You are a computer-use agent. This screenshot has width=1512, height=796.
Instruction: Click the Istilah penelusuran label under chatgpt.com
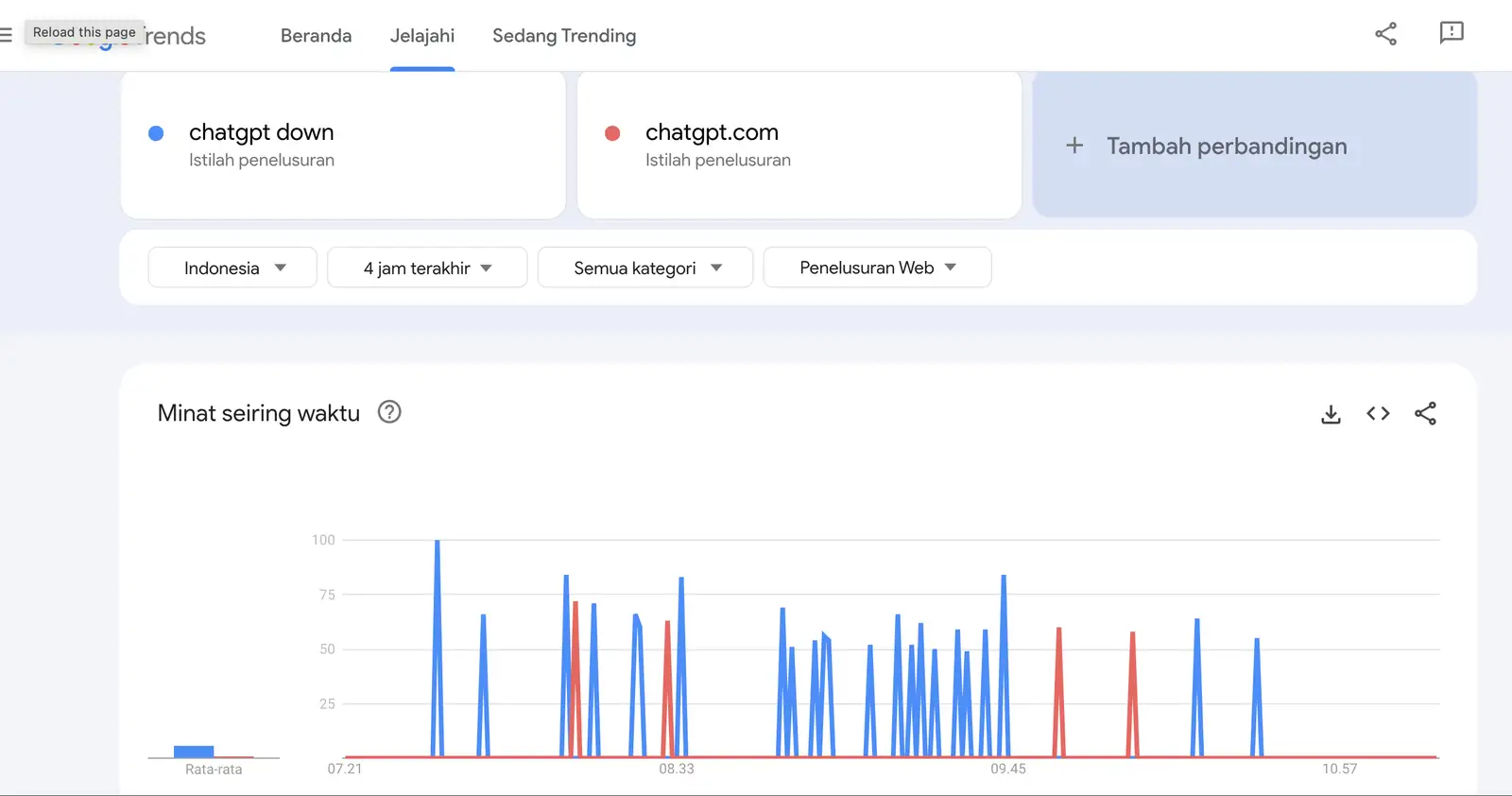718,160
